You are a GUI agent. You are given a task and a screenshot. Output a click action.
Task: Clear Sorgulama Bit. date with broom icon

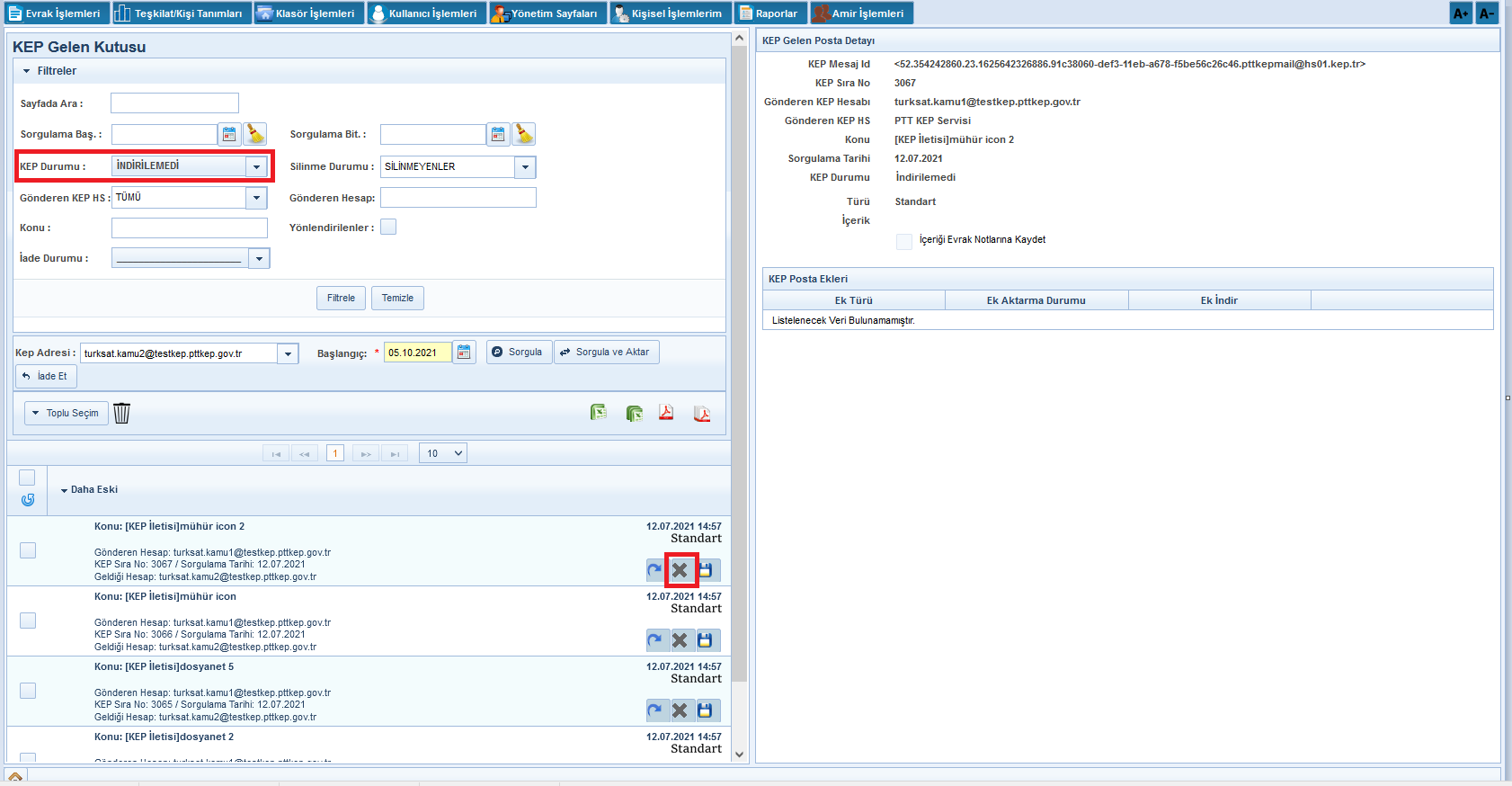click(524, 135)
